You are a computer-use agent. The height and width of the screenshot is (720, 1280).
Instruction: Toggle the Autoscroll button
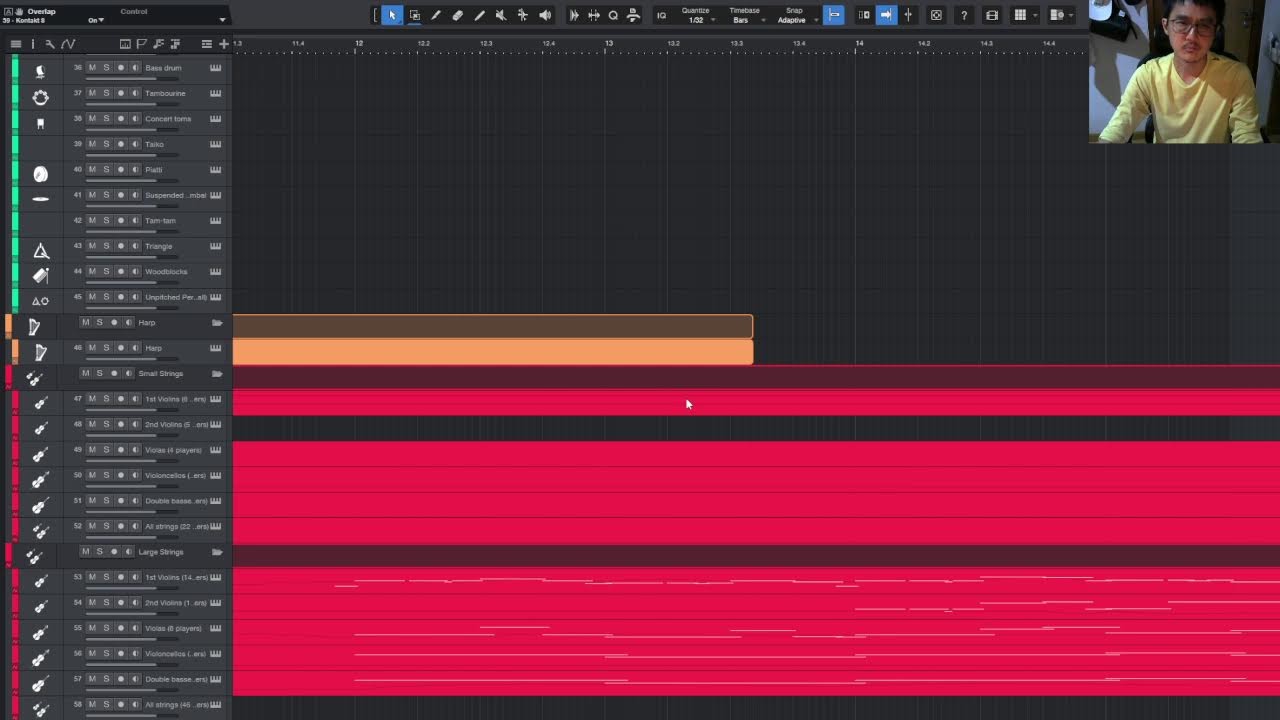[x=886, y=15]
